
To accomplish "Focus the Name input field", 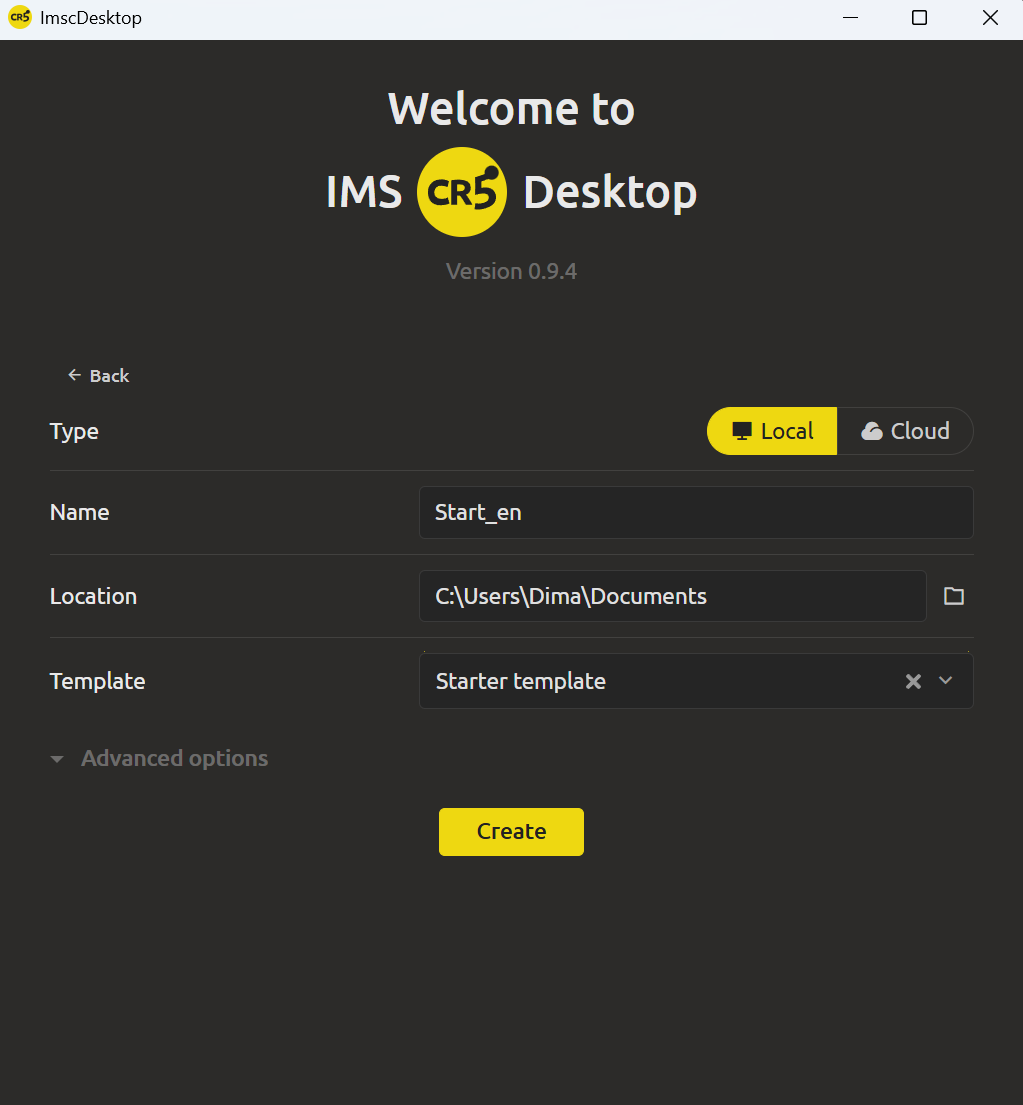I will [696, 512].
